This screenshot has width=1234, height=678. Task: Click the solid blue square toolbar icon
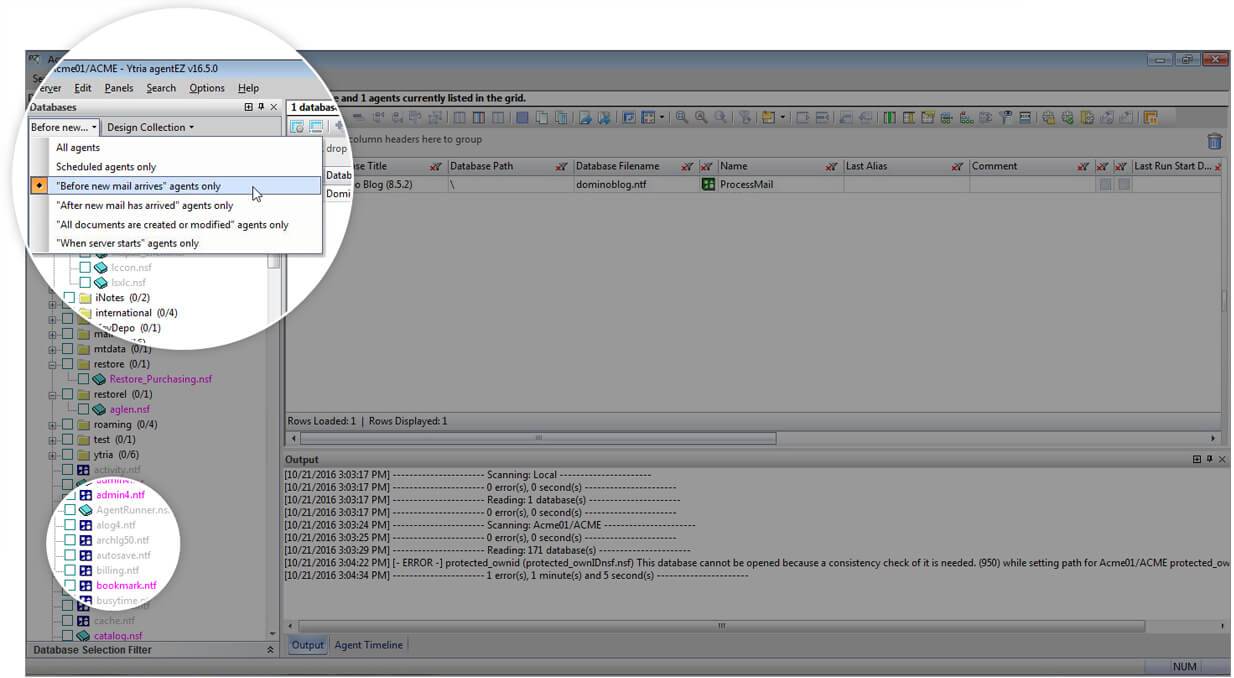523,118
